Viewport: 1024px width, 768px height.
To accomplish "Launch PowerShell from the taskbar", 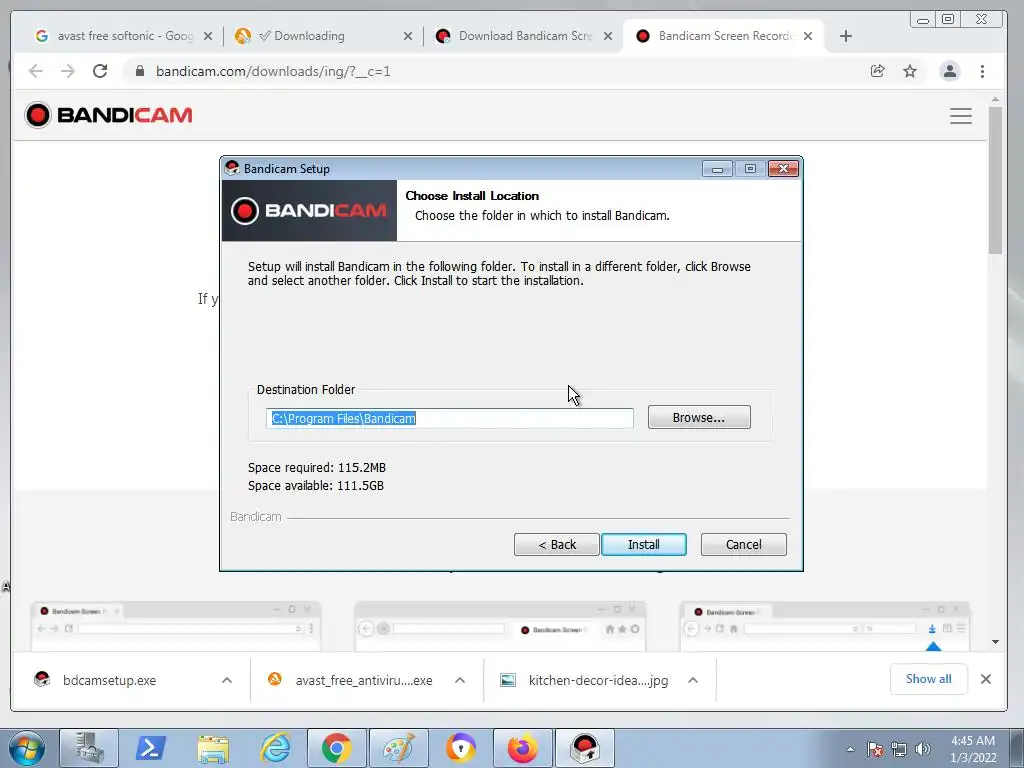I will (x=150, y=748).
